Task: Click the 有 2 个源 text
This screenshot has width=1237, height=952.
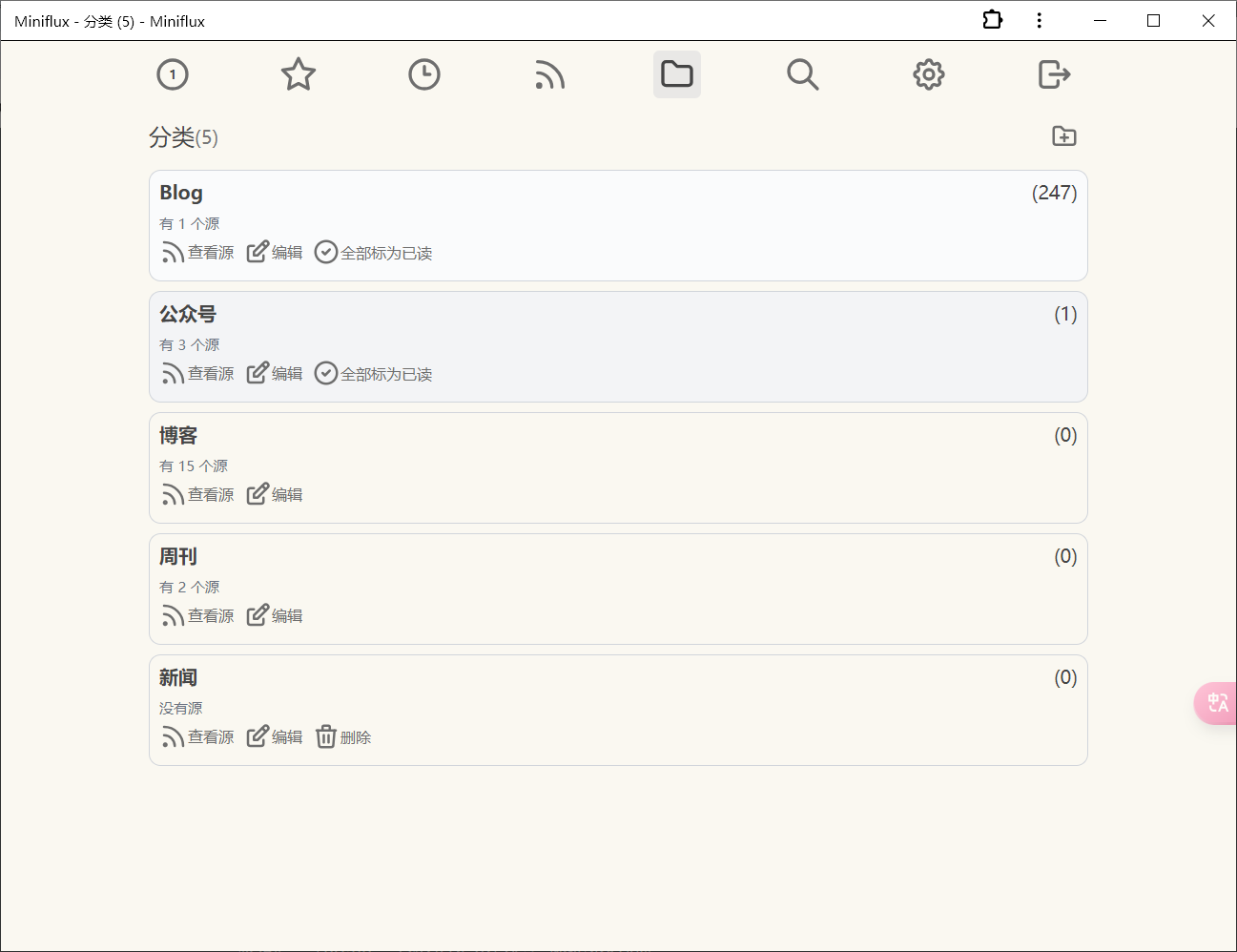Action: [190, 587]
